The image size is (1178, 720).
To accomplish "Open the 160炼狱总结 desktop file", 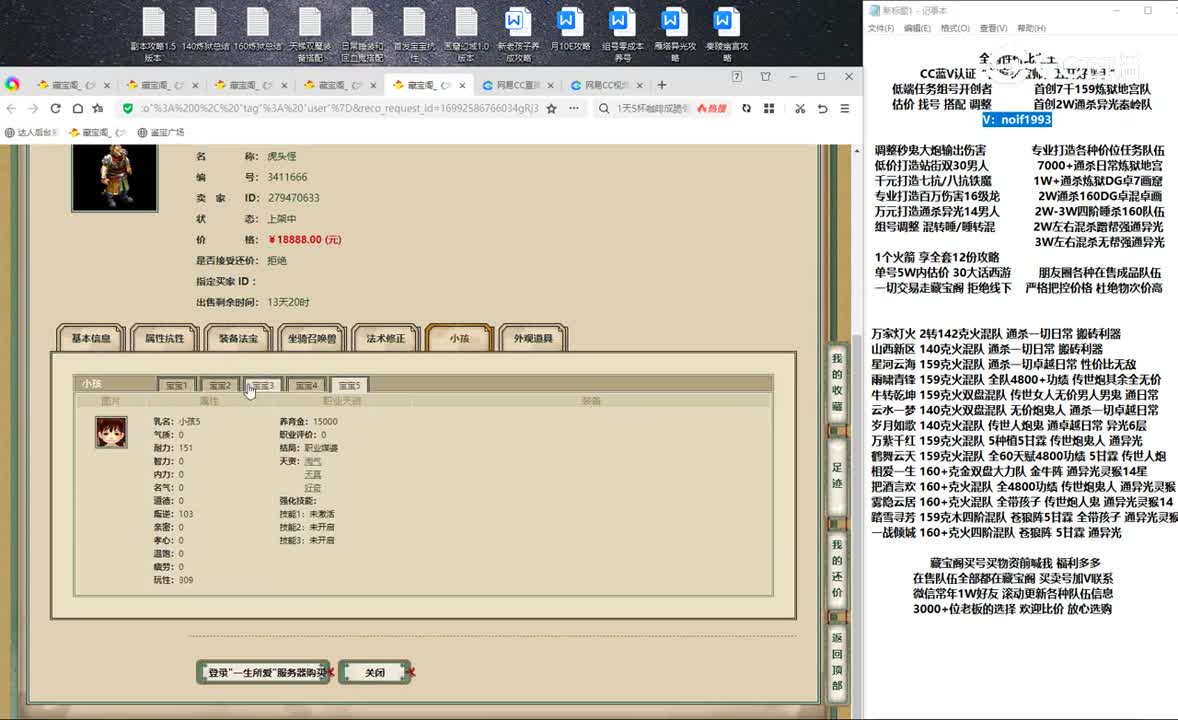I will click(258, 30).
